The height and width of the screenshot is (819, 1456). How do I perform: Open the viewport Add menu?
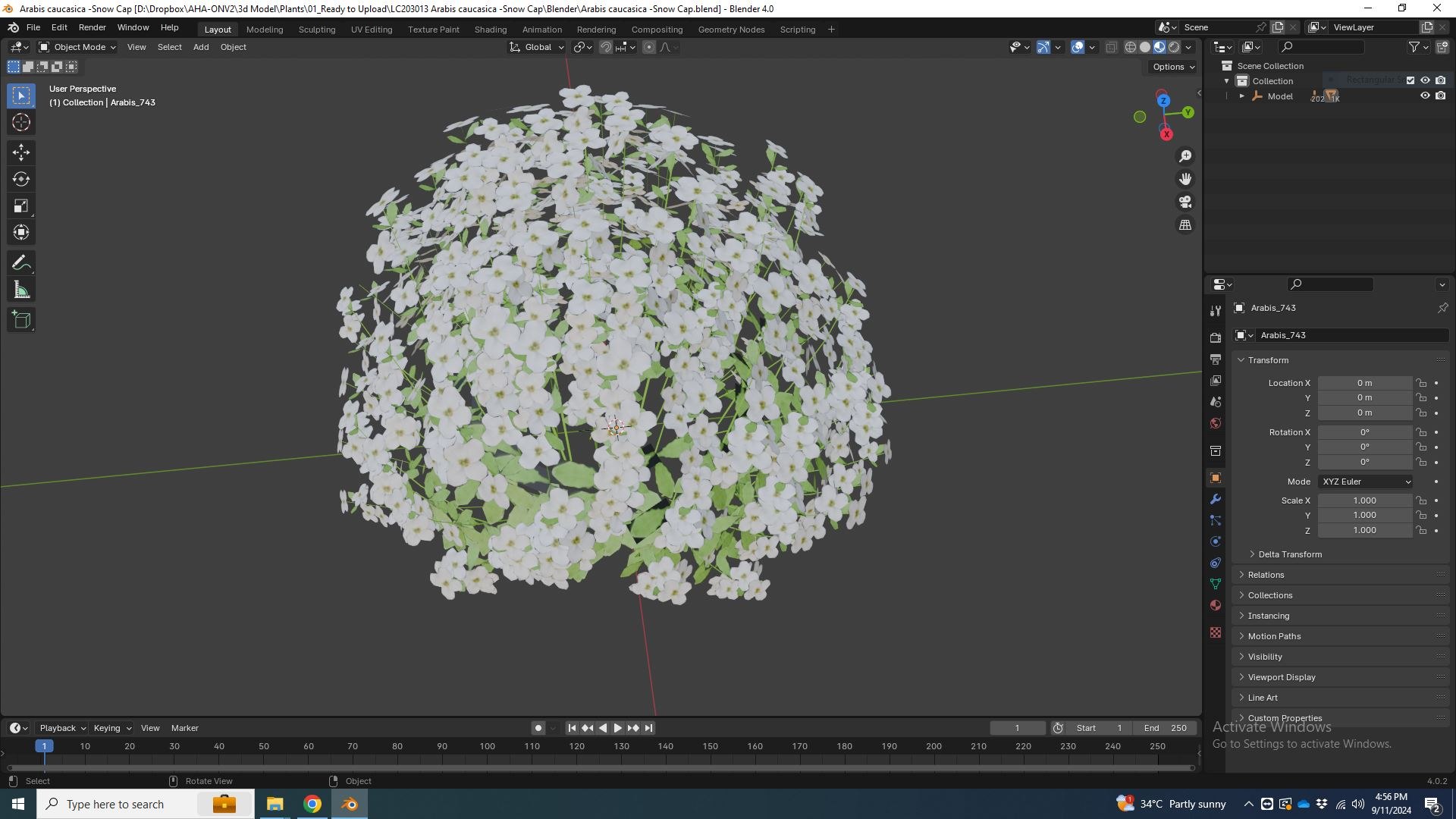tap(201, 47)
